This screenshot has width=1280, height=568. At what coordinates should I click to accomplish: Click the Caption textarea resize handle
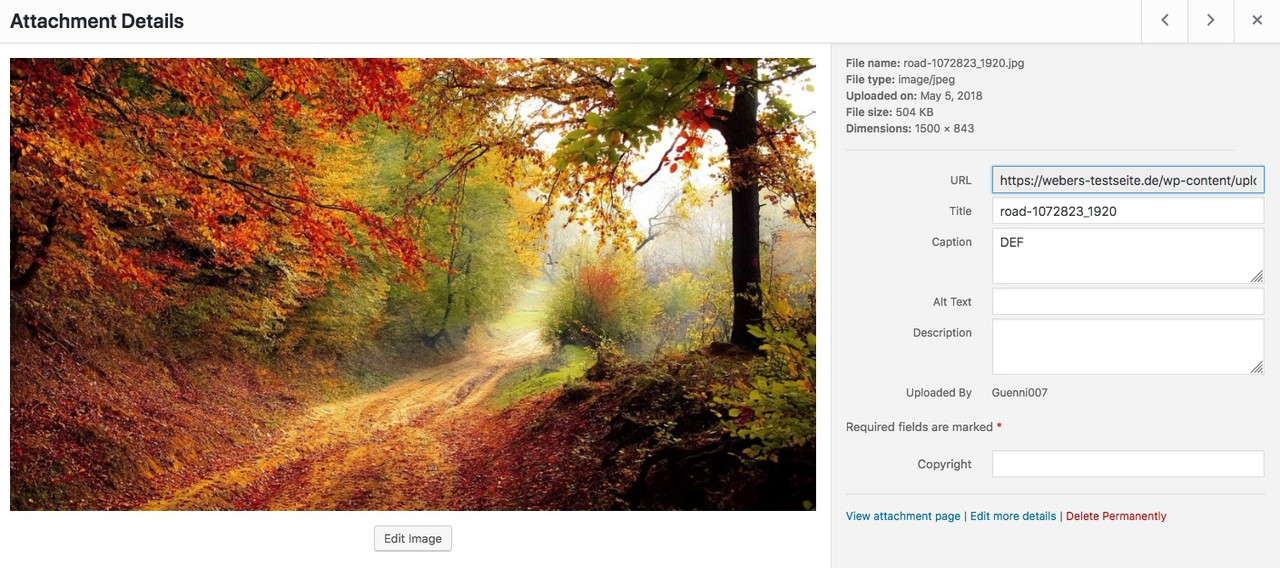click(1257, 276)
